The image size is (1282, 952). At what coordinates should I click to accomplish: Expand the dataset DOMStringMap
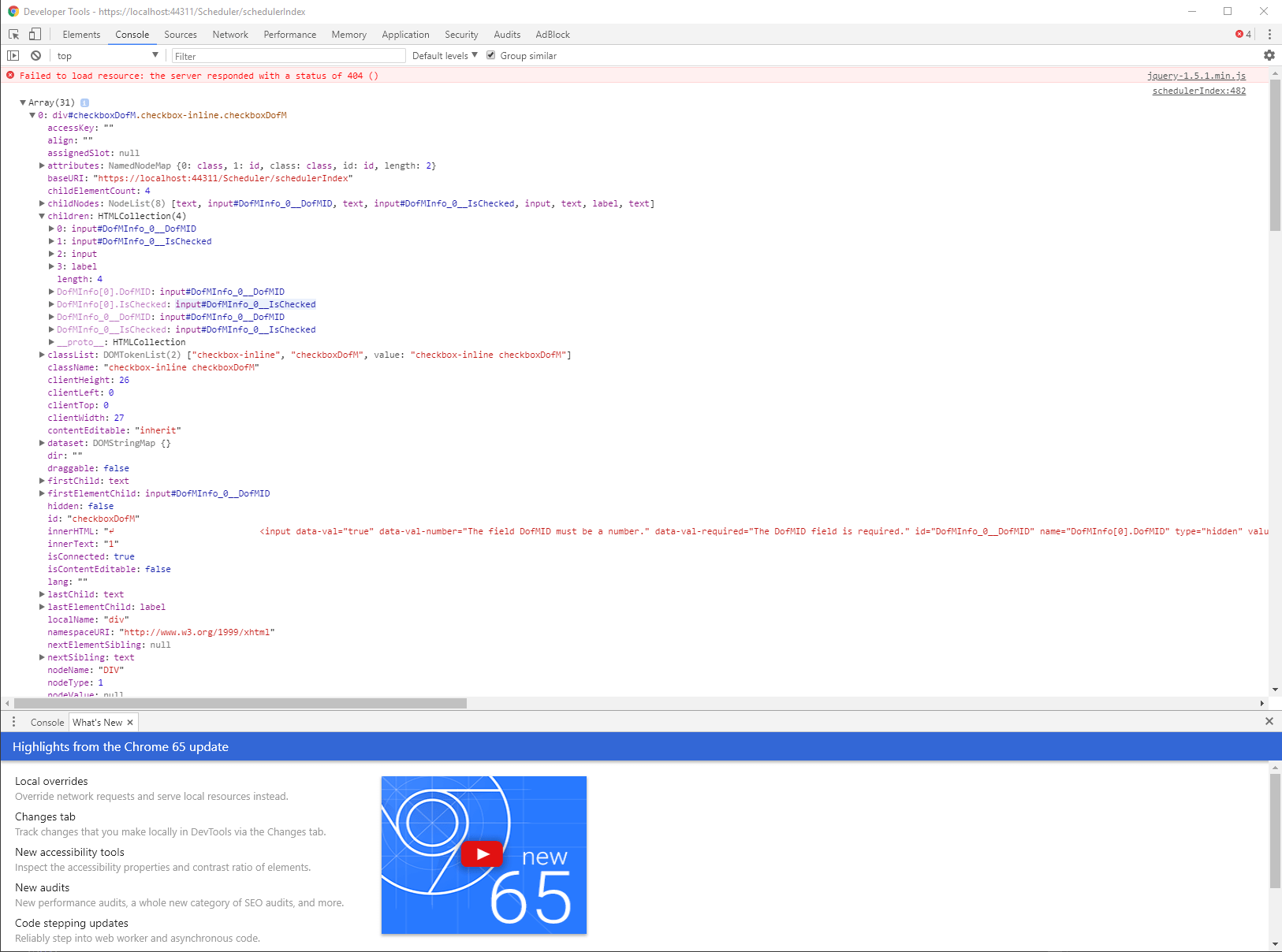(x=42, y=443)
